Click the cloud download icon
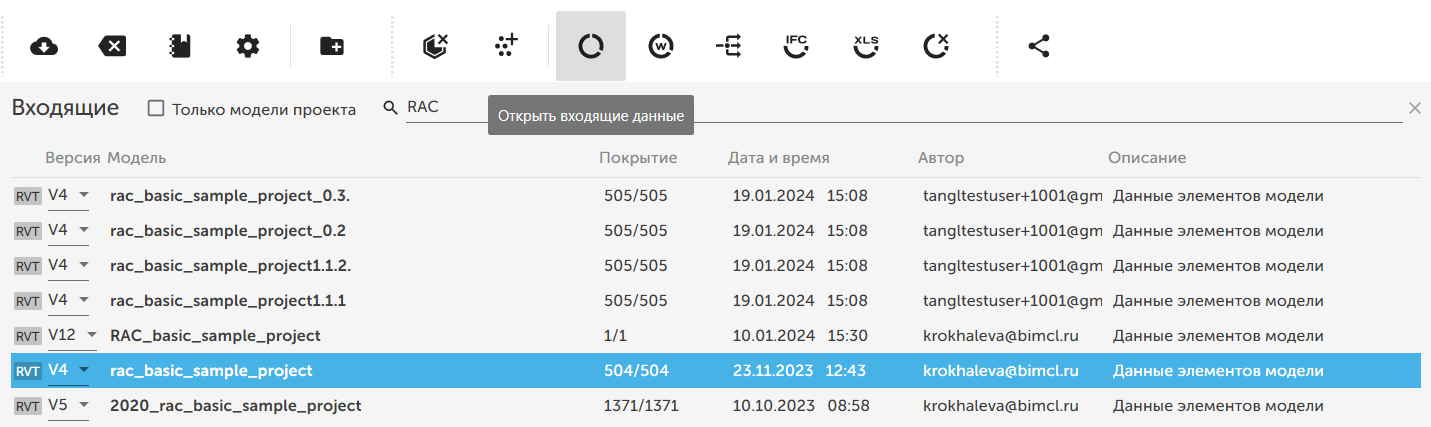Image resolution: width=1431 pixels, height=427 pixels. click(x=44, y=46)
